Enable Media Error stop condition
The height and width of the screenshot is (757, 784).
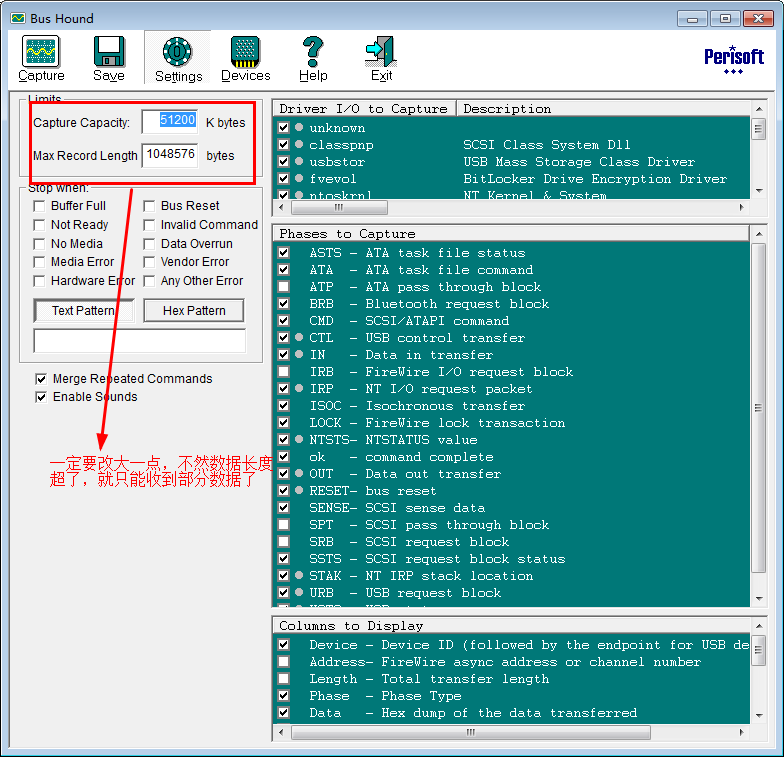click(x=39, y=262)
